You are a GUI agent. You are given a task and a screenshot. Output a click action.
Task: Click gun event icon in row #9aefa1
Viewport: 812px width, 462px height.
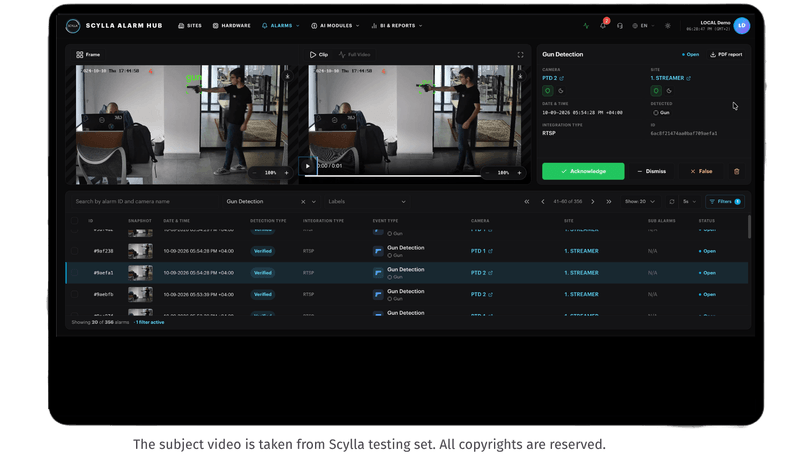point(378,273)
